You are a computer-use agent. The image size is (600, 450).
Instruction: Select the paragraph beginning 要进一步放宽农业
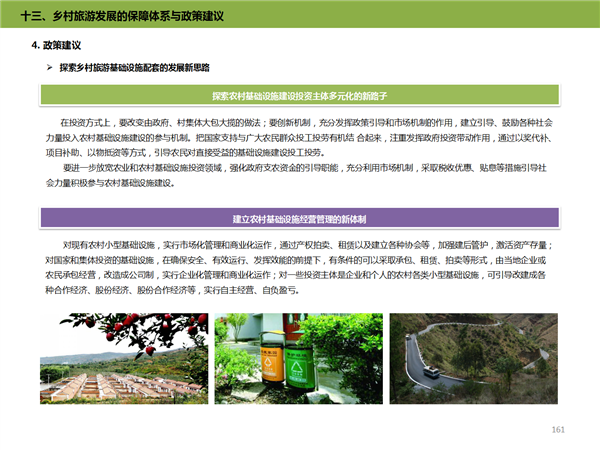[299, 176]
